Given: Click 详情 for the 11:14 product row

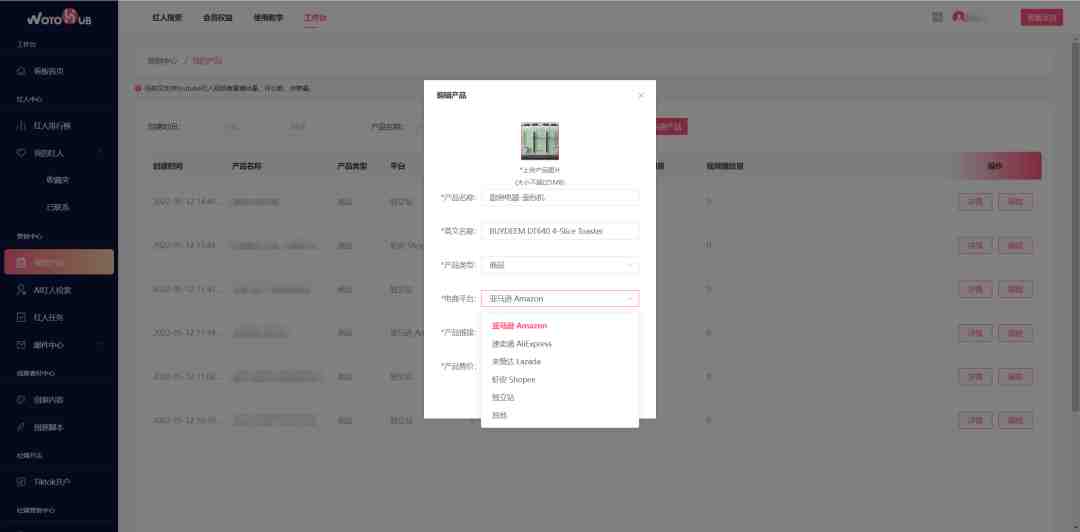Looking at the screenshot, I should pyautogui.click(x=975, y=333).
